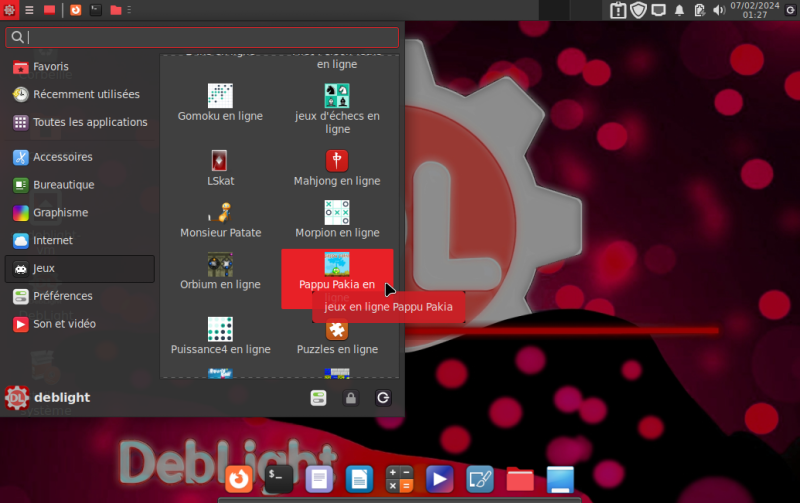
Task: Launch Monsieur Patate
Action: (220, 220)
